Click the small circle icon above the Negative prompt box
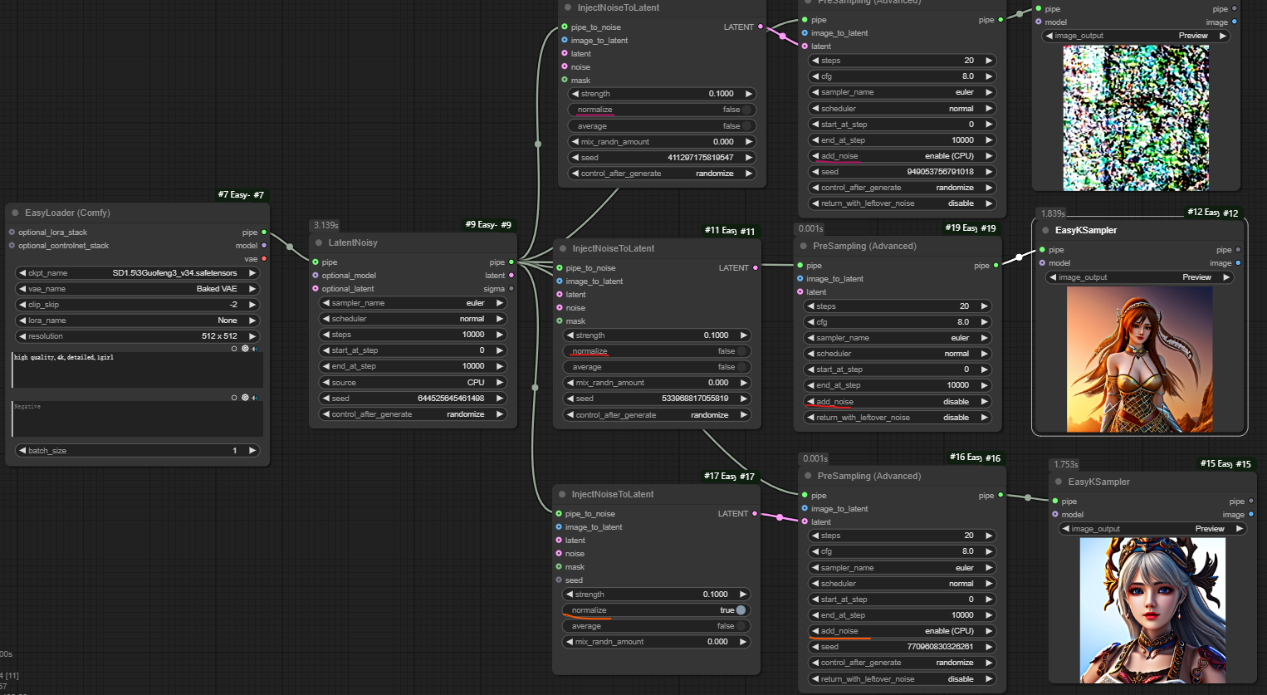This screenshot has height=695, width=1267. click(x=234, y=397)
